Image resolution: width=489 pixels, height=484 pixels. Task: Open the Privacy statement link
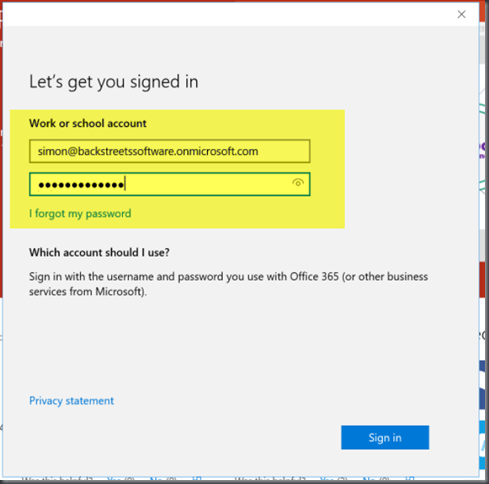[71, 400]
